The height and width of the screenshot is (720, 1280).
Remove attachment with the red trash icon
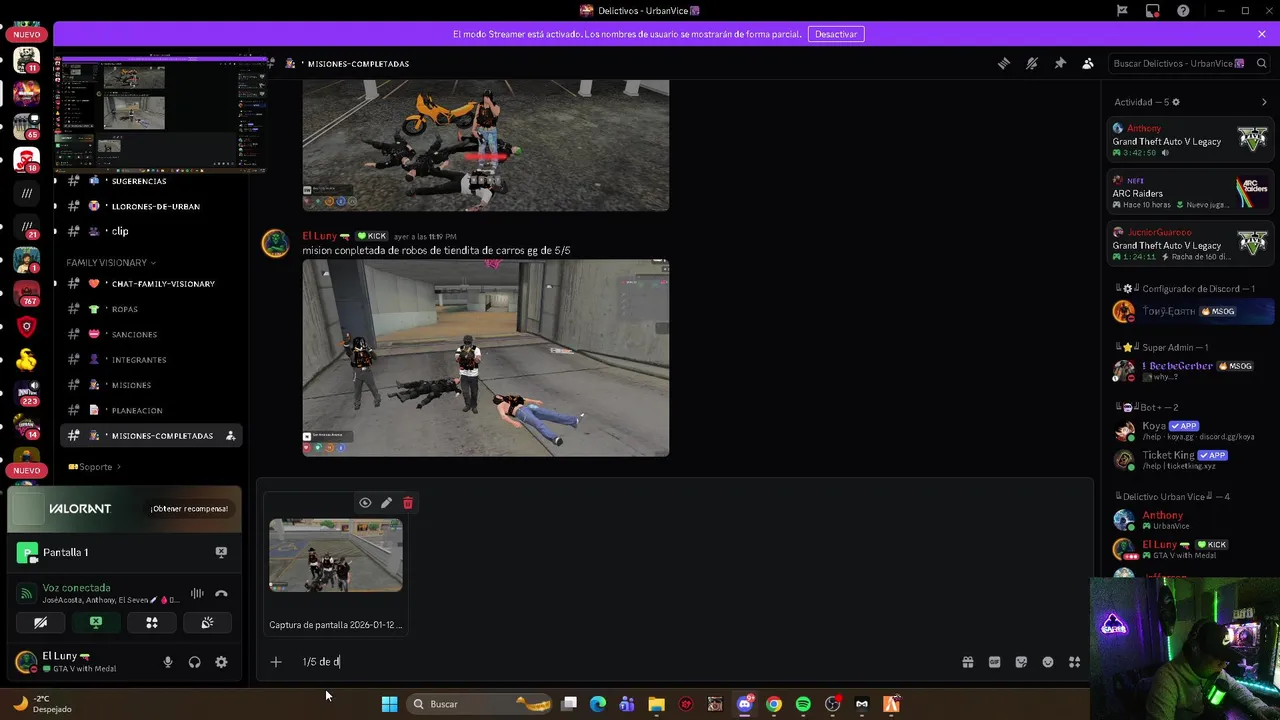coord(407,503)
